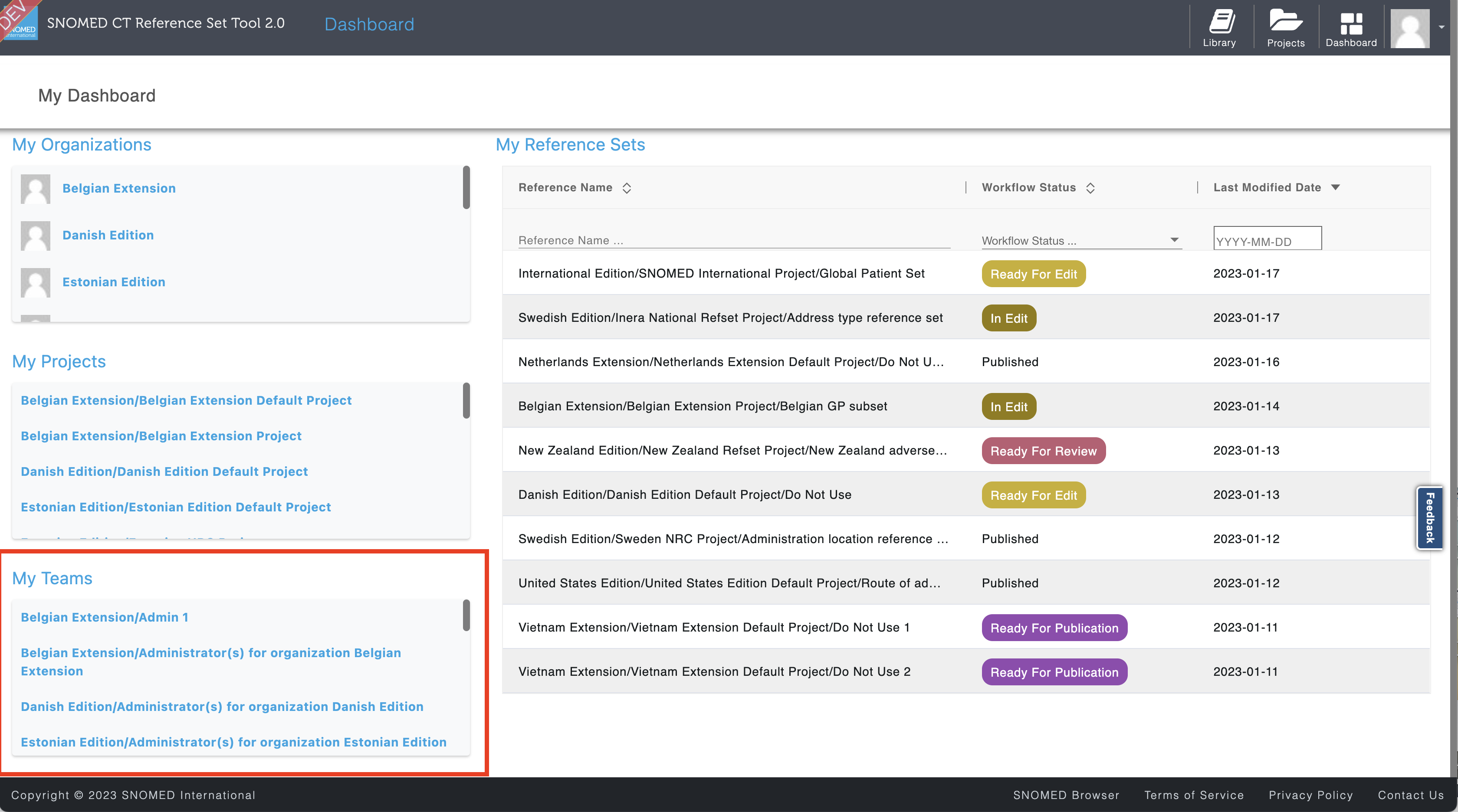Sort by Reference Name column

[x=627, y=188]
